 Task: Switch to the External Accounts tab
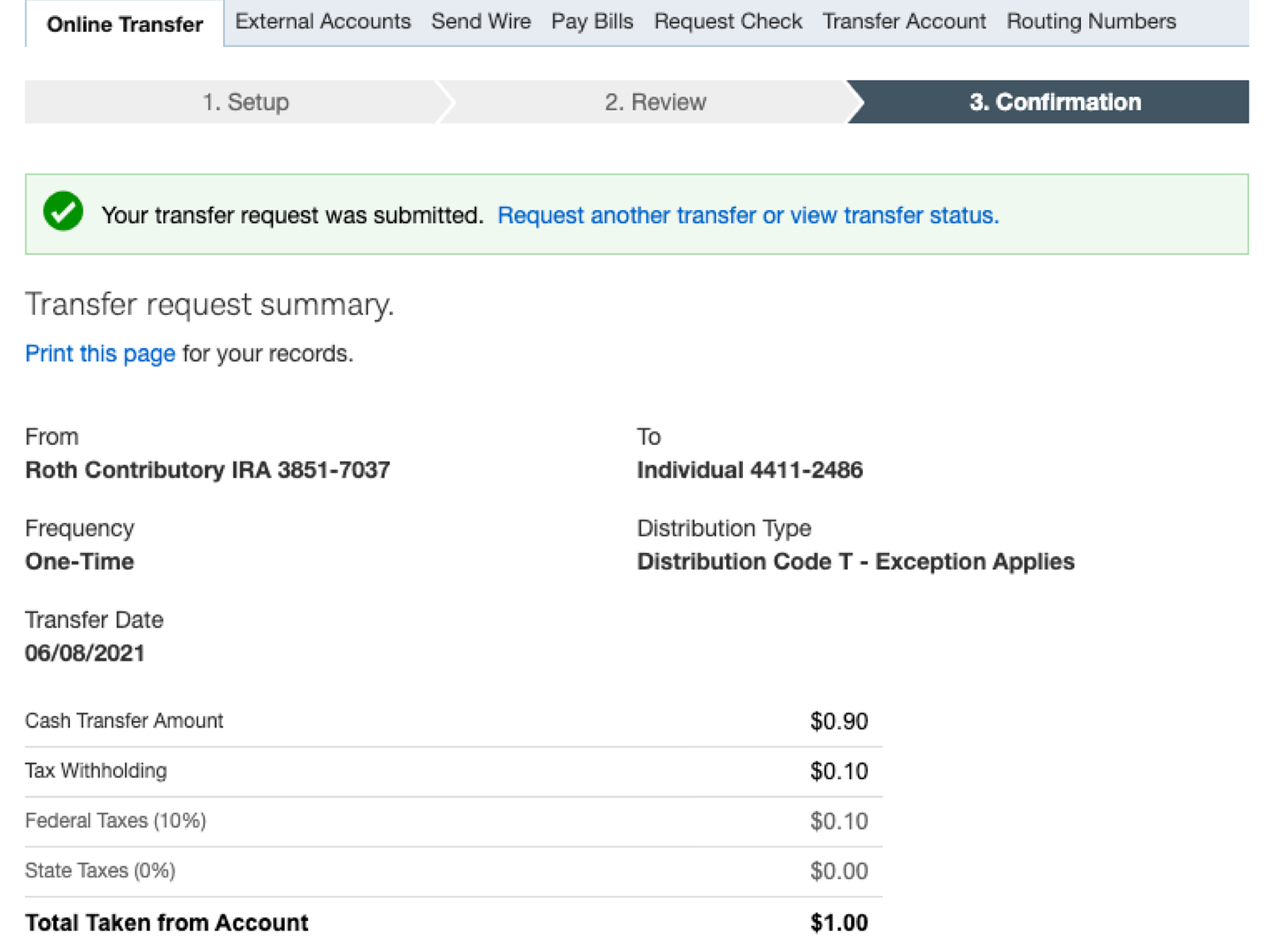coord(323,21)
